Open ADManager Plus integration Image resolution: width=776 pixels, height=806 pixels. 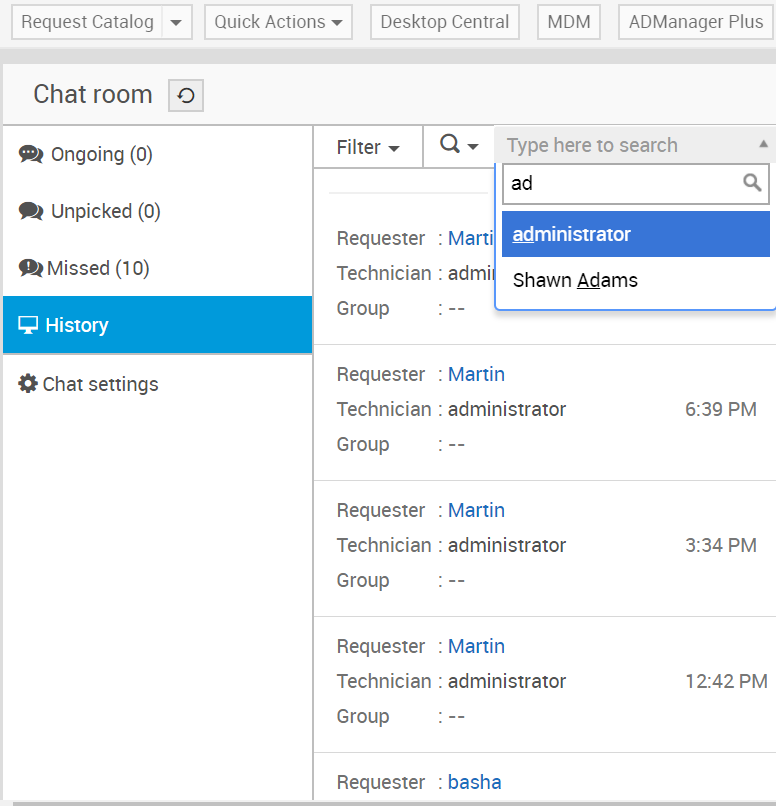click(x=695, y=22)
